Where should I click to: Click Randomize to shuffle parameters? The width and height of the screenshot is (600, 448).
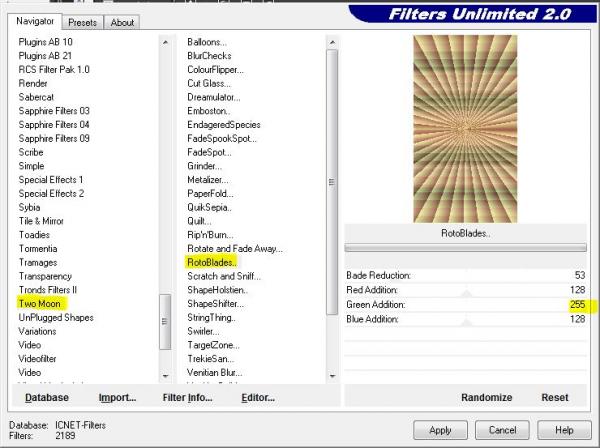tap(486, 397)
